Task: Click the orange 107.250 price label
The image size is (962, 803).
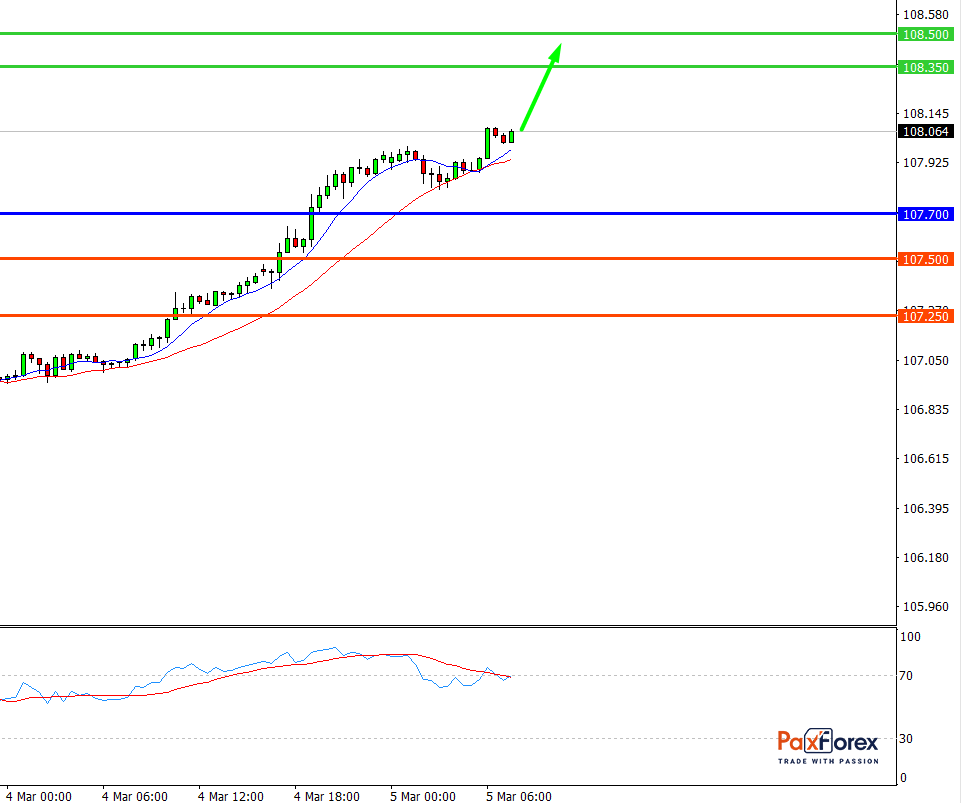Action: pos(925,317)
